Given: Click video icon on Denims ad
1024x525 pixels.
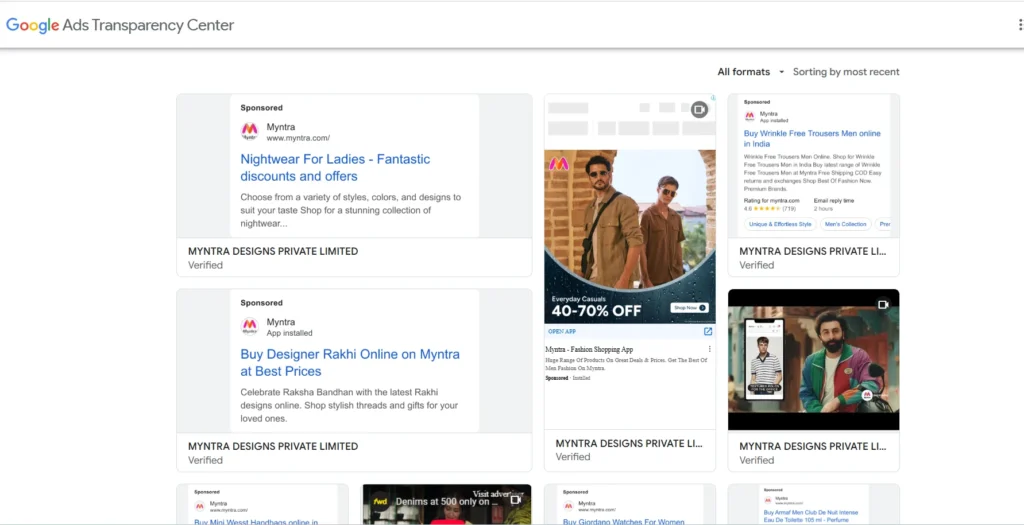Looking at the screenshot, I should point(515,500).
